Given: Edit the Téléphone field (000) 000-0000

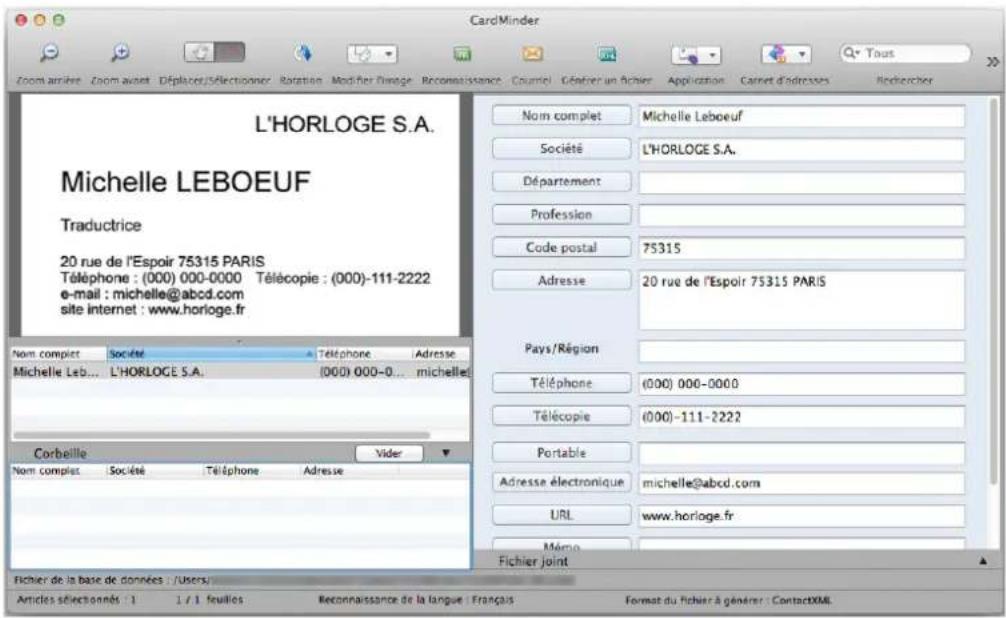Looking at the screenshot, I should click(x=801, y=384).
